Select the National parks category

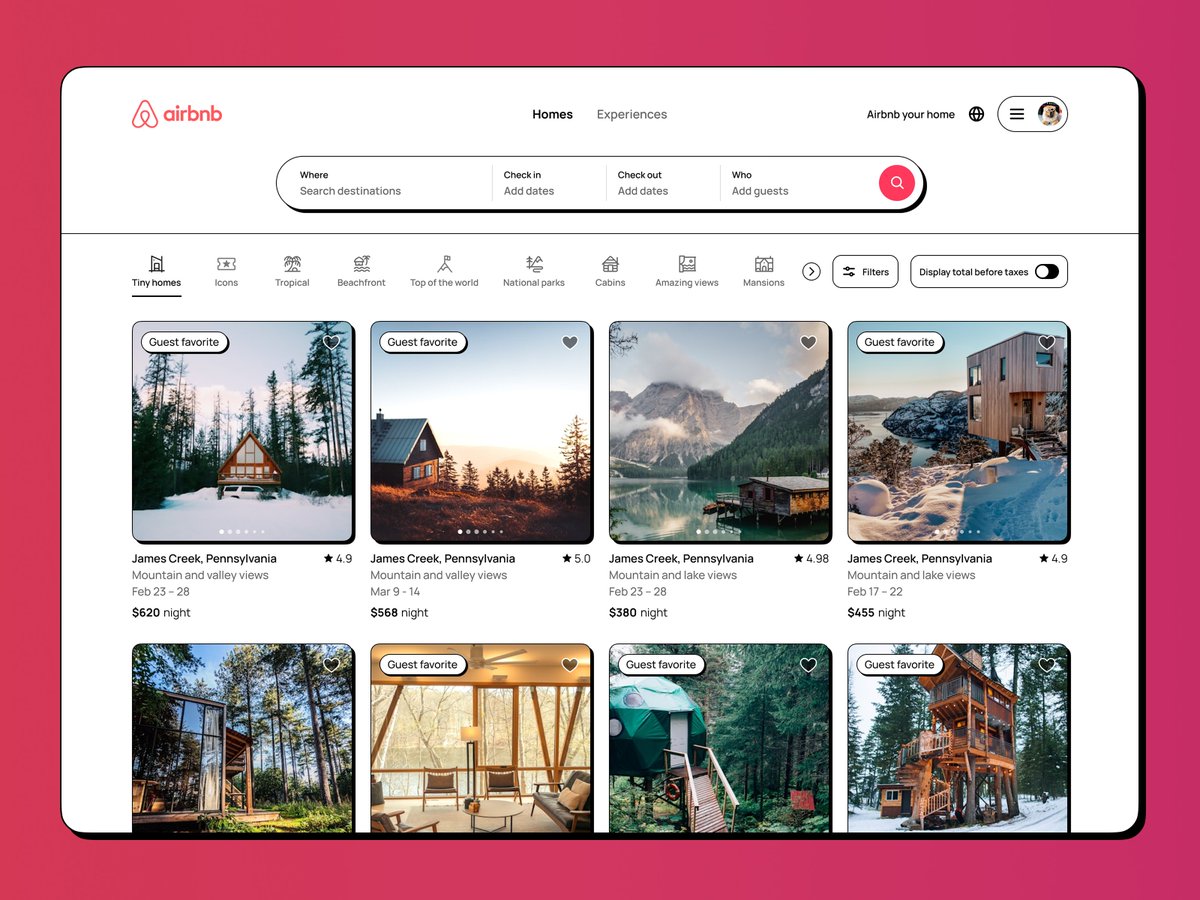point(534,271)
